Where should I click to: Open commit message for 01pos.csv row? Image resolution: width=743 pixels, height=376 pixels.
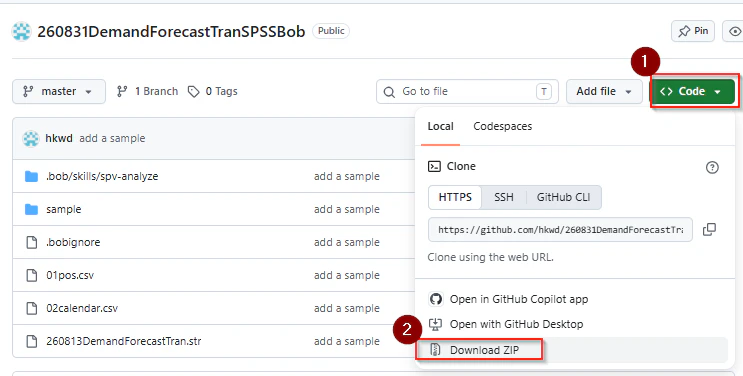[x=346, y=275]
